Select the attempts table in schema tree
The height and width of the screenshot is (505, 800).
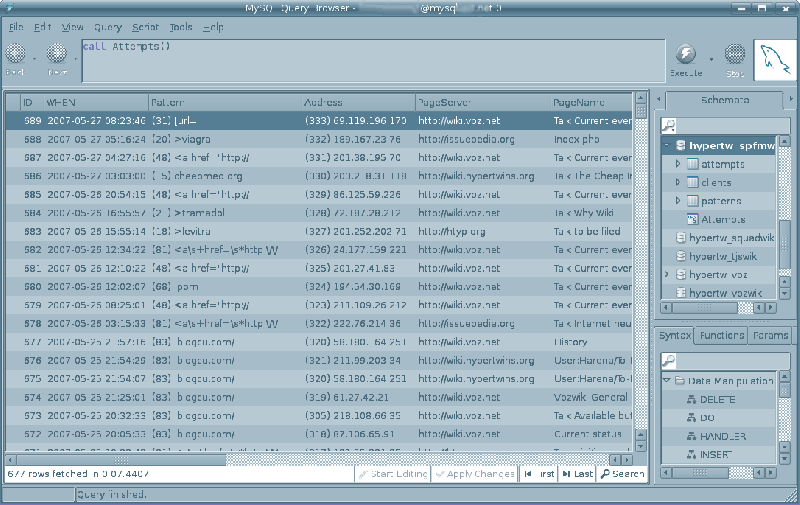(x=722, y=164)
